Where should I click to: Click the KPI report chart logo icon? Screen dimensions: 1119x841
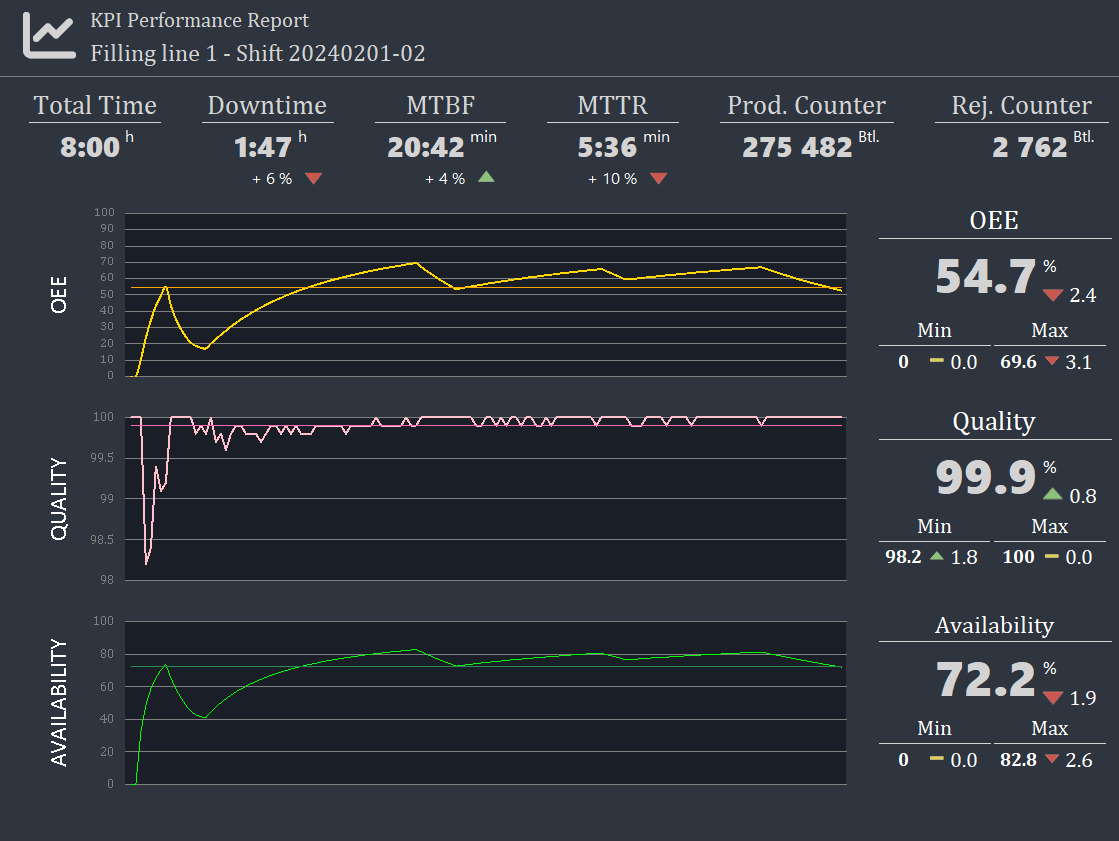point(49,36)
